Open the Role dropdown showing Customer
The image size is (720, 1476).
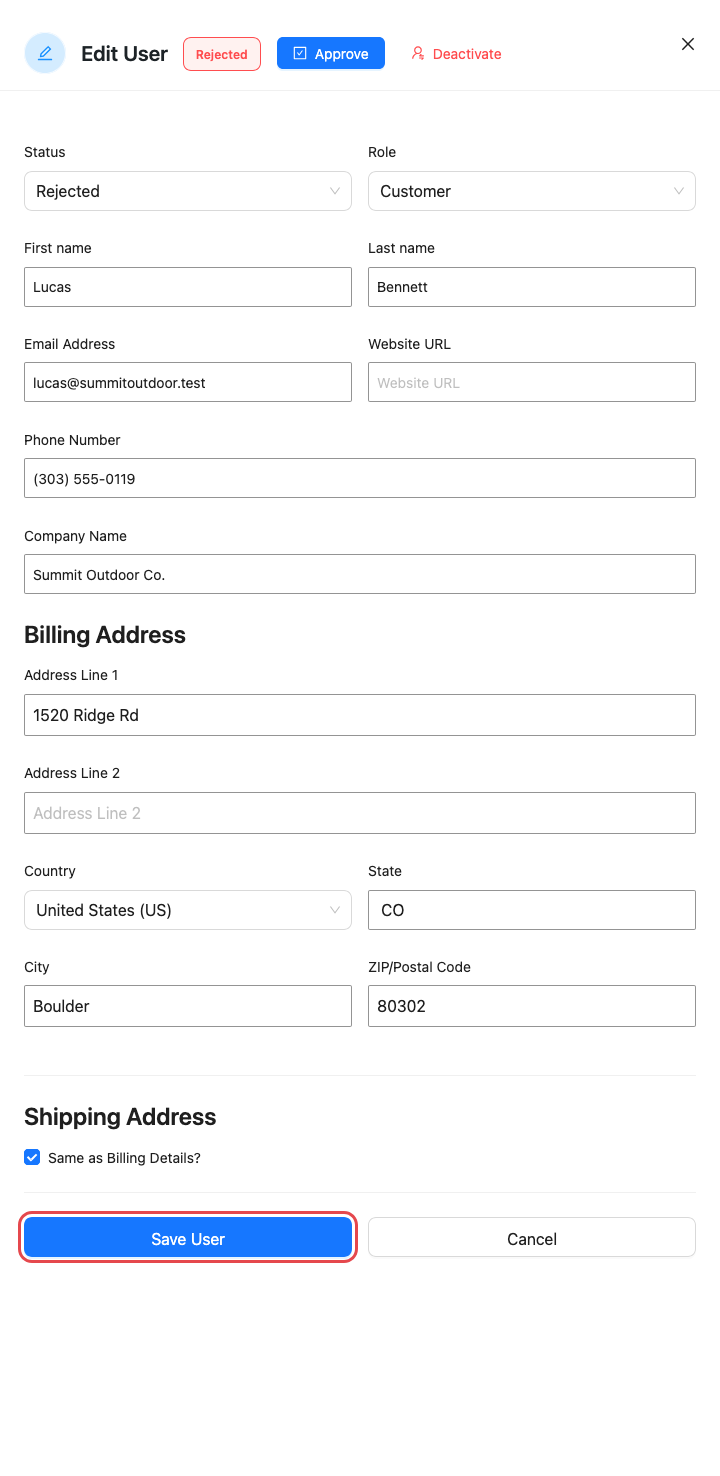(x=532, y=191)
